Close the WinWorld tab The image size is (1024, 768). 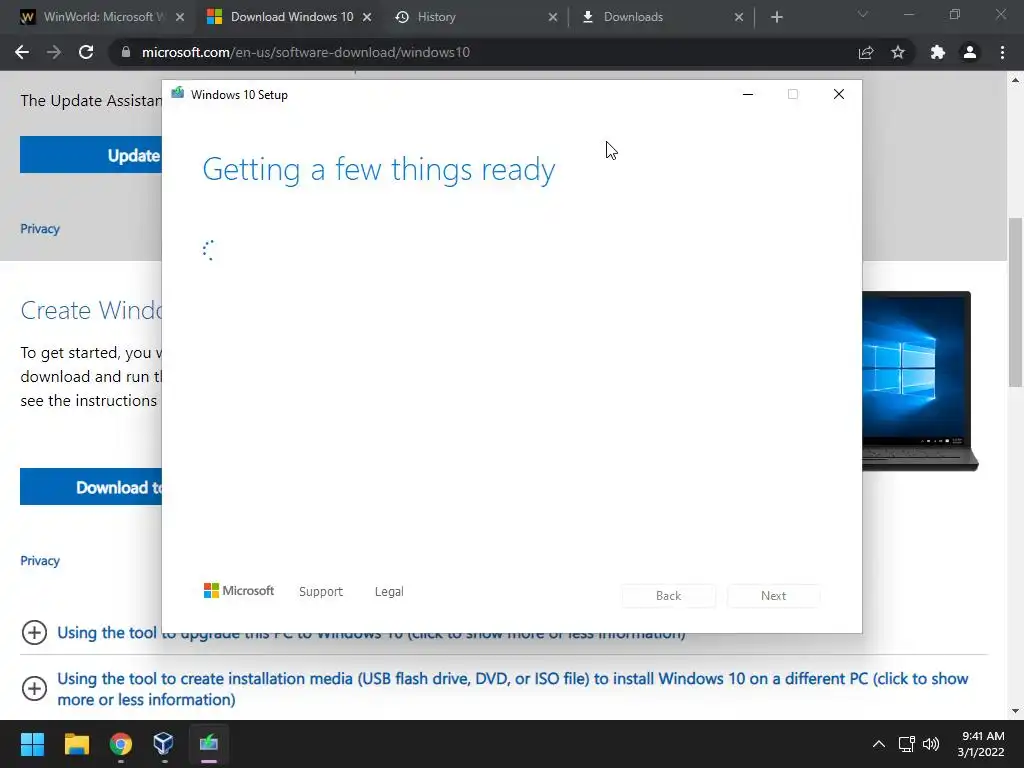[180, 17]
